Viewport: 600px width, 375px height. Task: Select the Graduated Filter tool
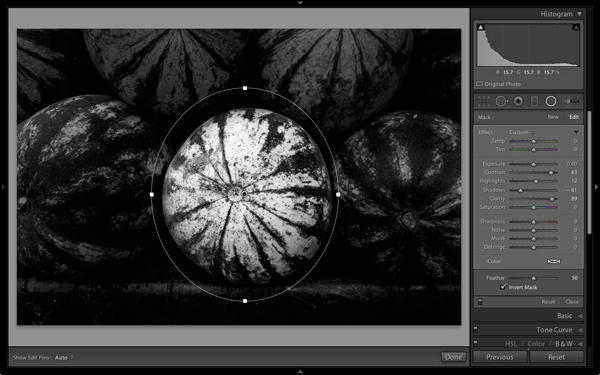(535, 101)
